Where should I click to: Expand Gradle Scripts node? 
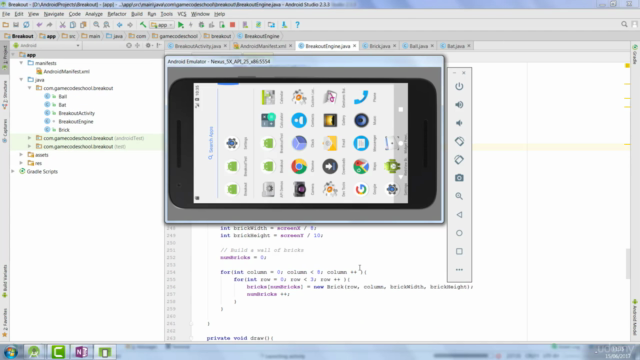click(x=13, y=171)
